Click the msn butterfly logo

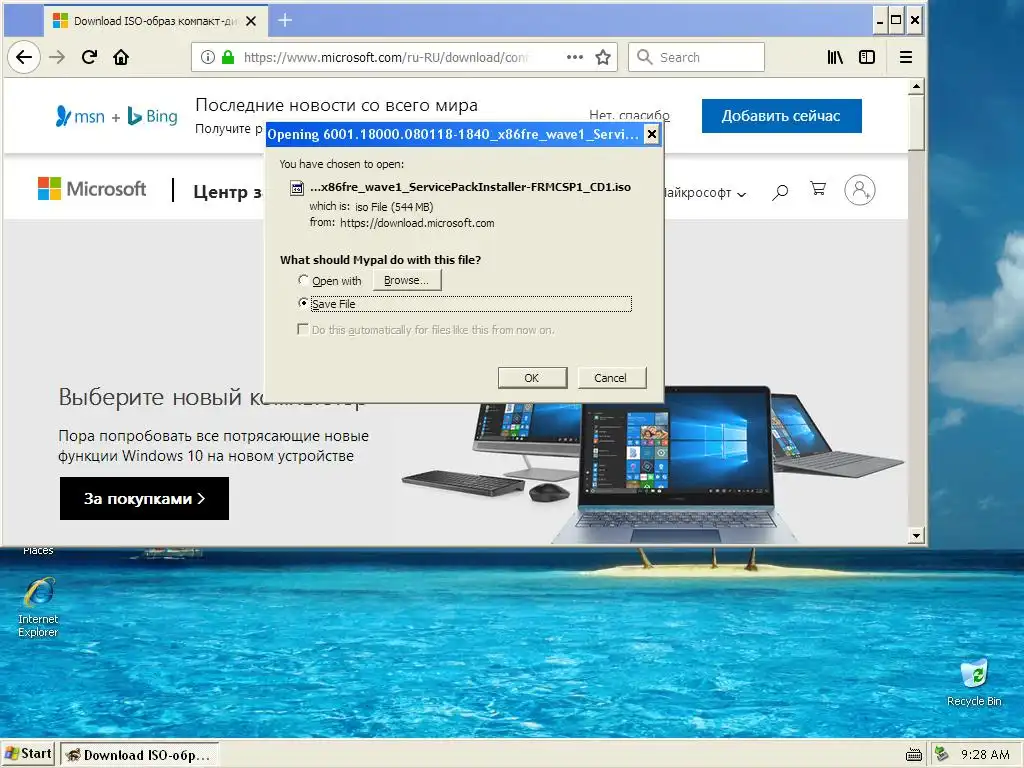click(x=80, y=116)
